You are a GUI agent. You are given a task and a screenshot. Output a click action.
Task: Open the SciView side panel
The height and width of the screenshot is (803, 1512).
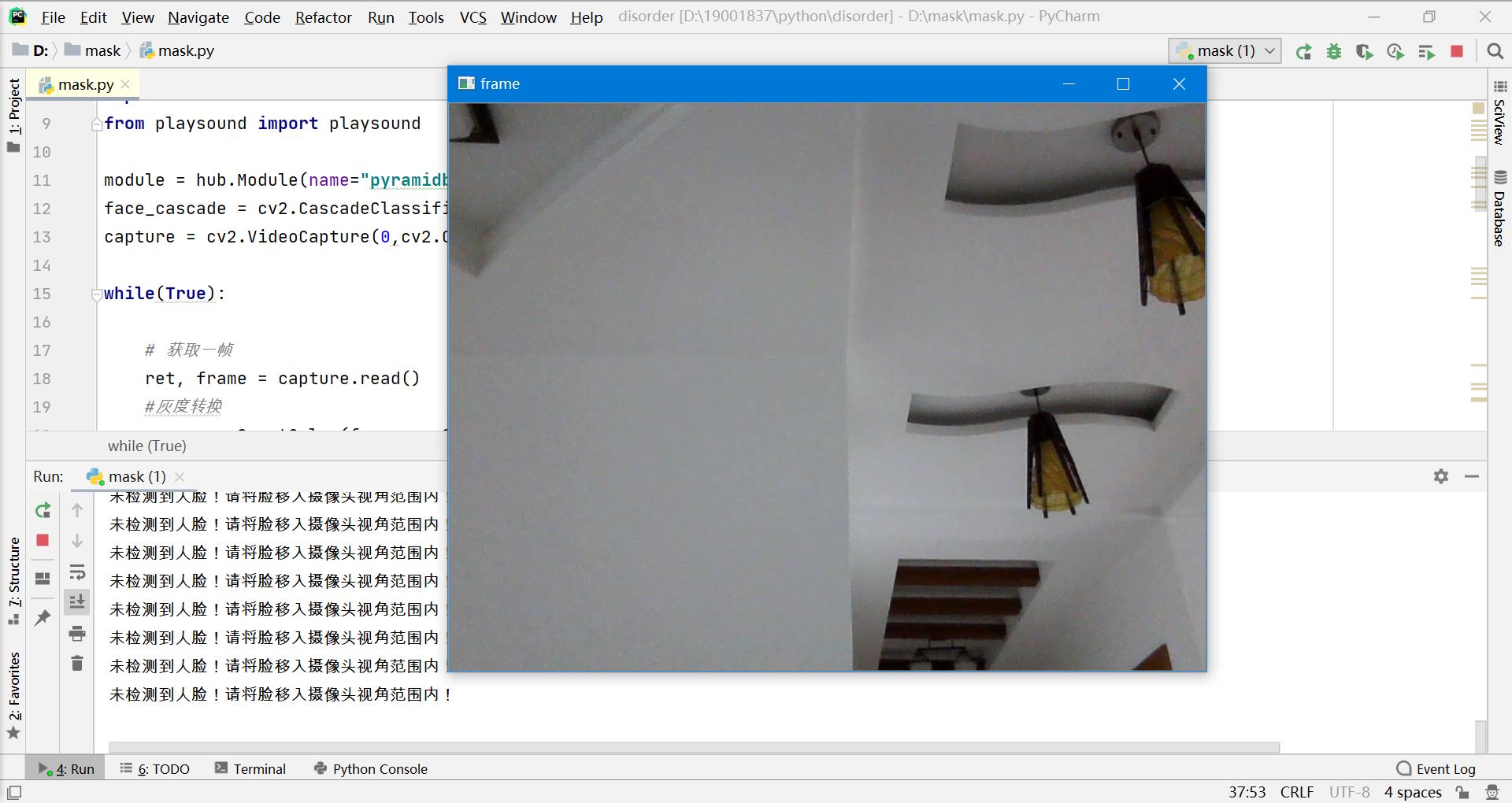[x=1499, y=115]
